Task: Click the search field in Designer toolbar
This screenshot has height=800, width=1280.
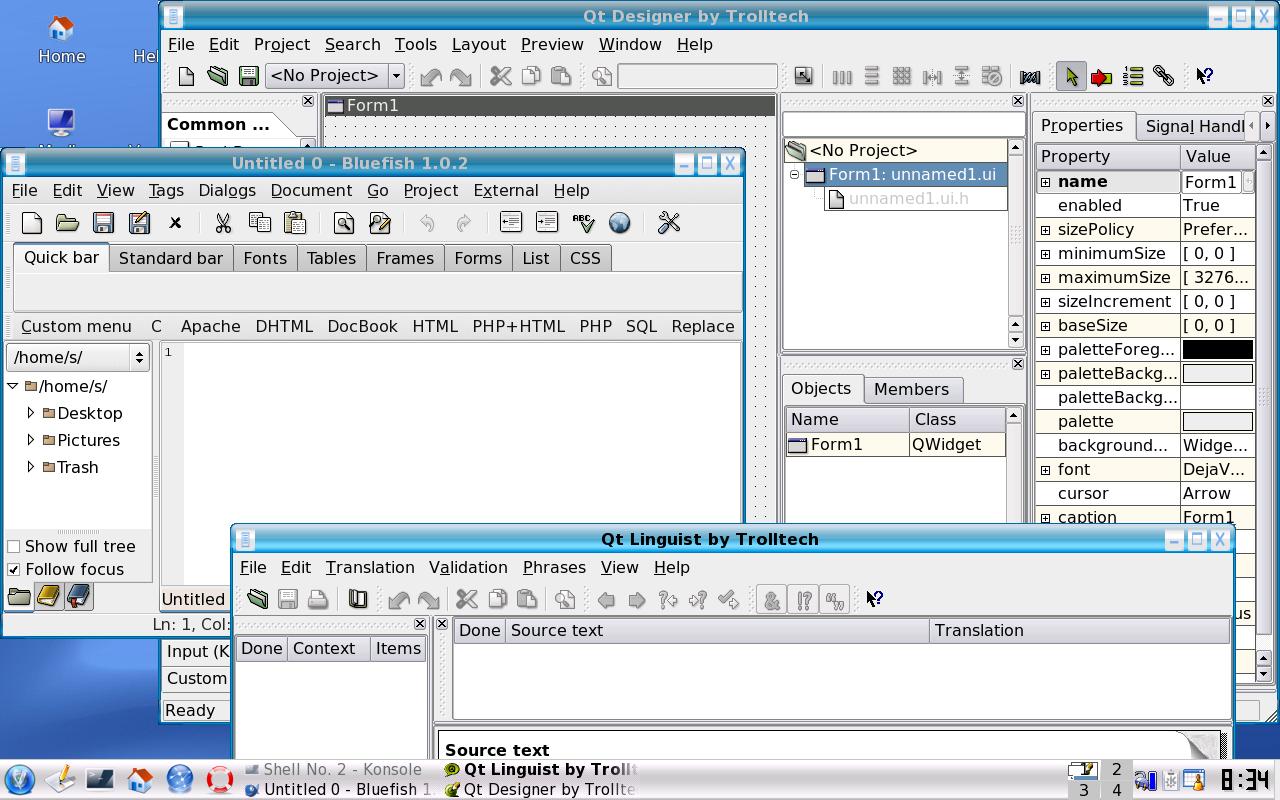Action: [x=697, y=76]
